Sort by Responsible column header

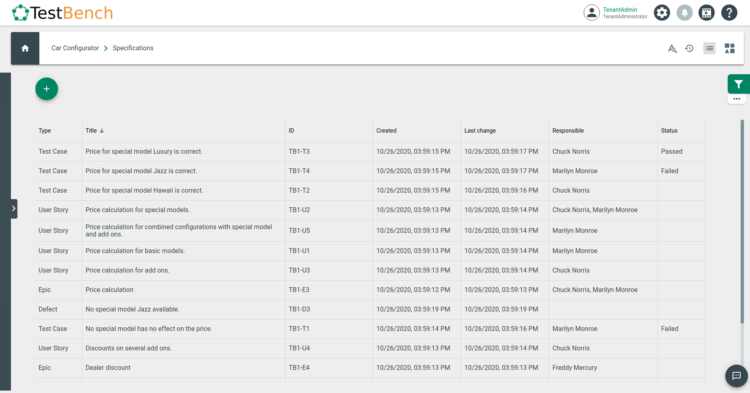(x=568, y=131)
